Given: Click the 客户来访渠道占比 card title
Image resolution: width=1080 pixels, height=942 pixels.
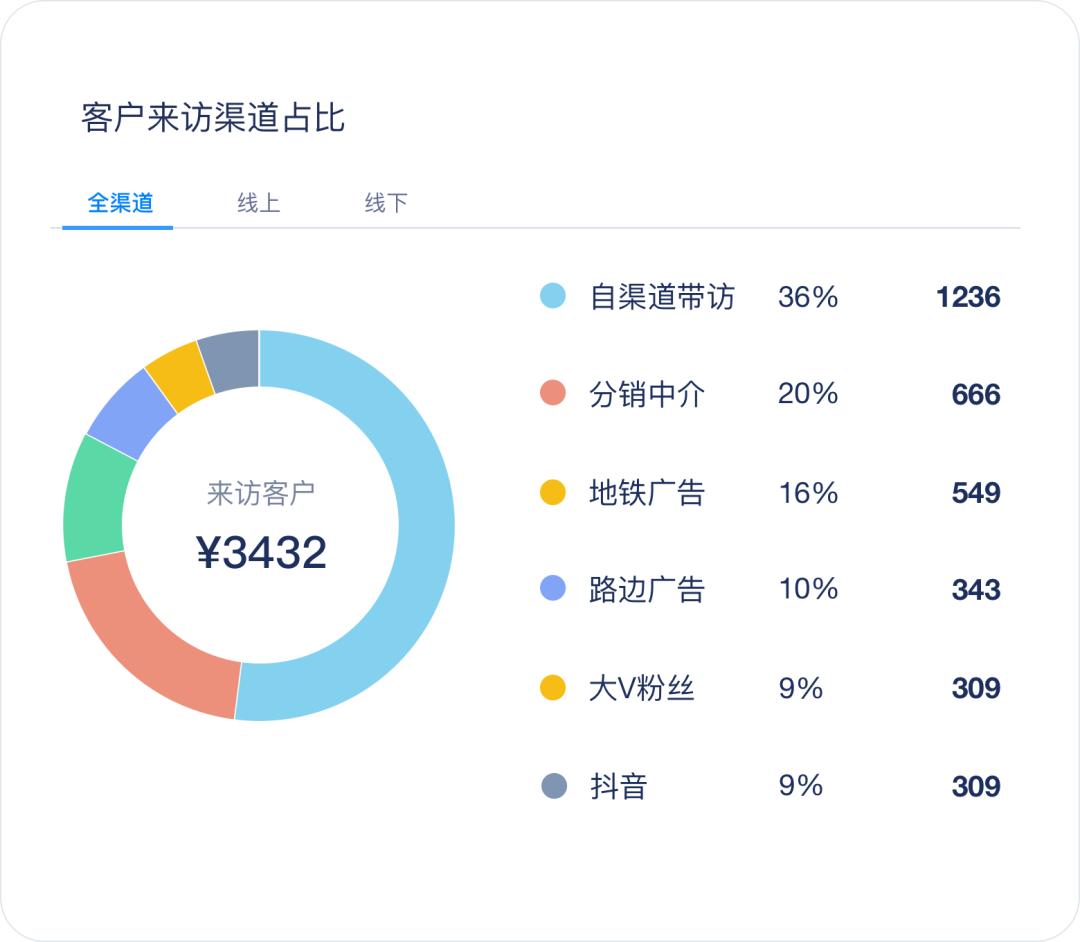Looking at the screenshot, I should click(213, 117).
